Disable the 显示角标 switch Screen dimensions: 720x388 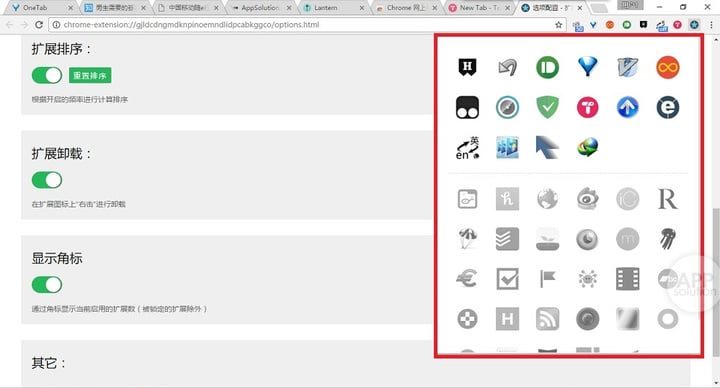coord(47,285)
